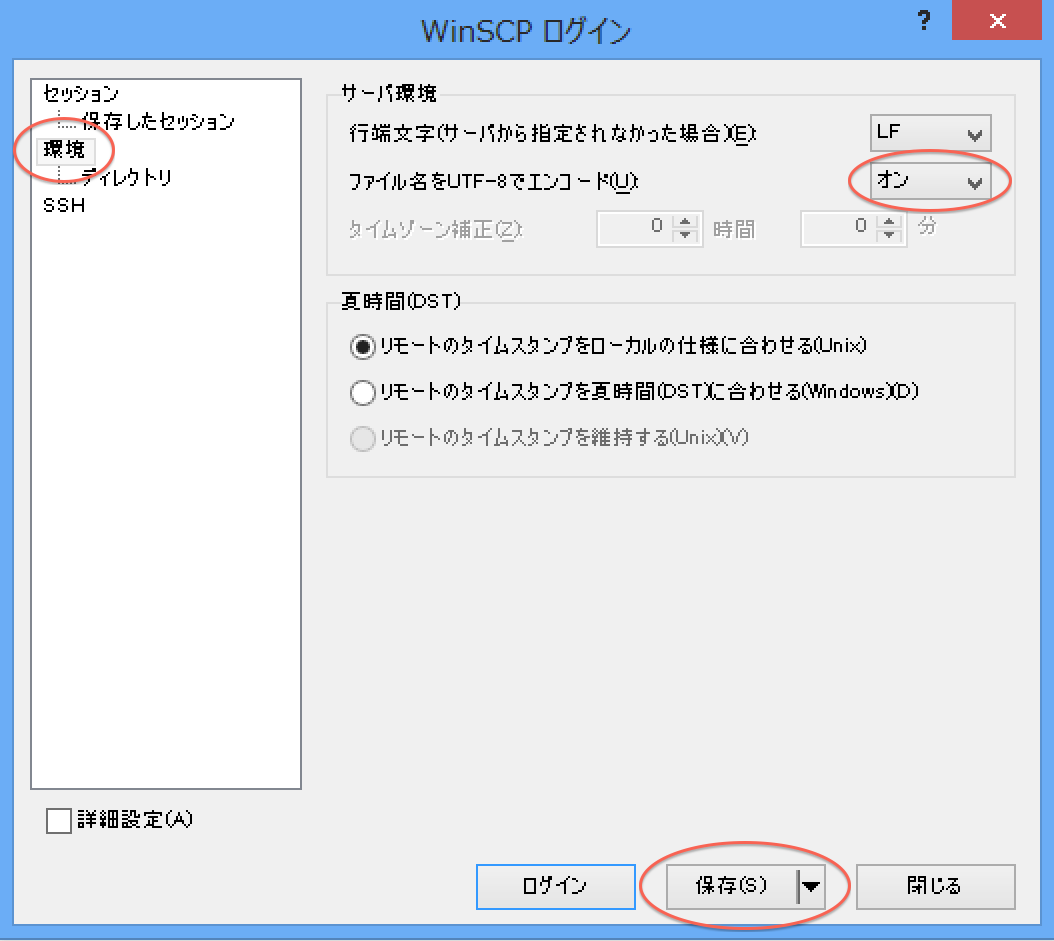
Task: Increase minutes with stepper up arrow
Action: pos(889,221)
